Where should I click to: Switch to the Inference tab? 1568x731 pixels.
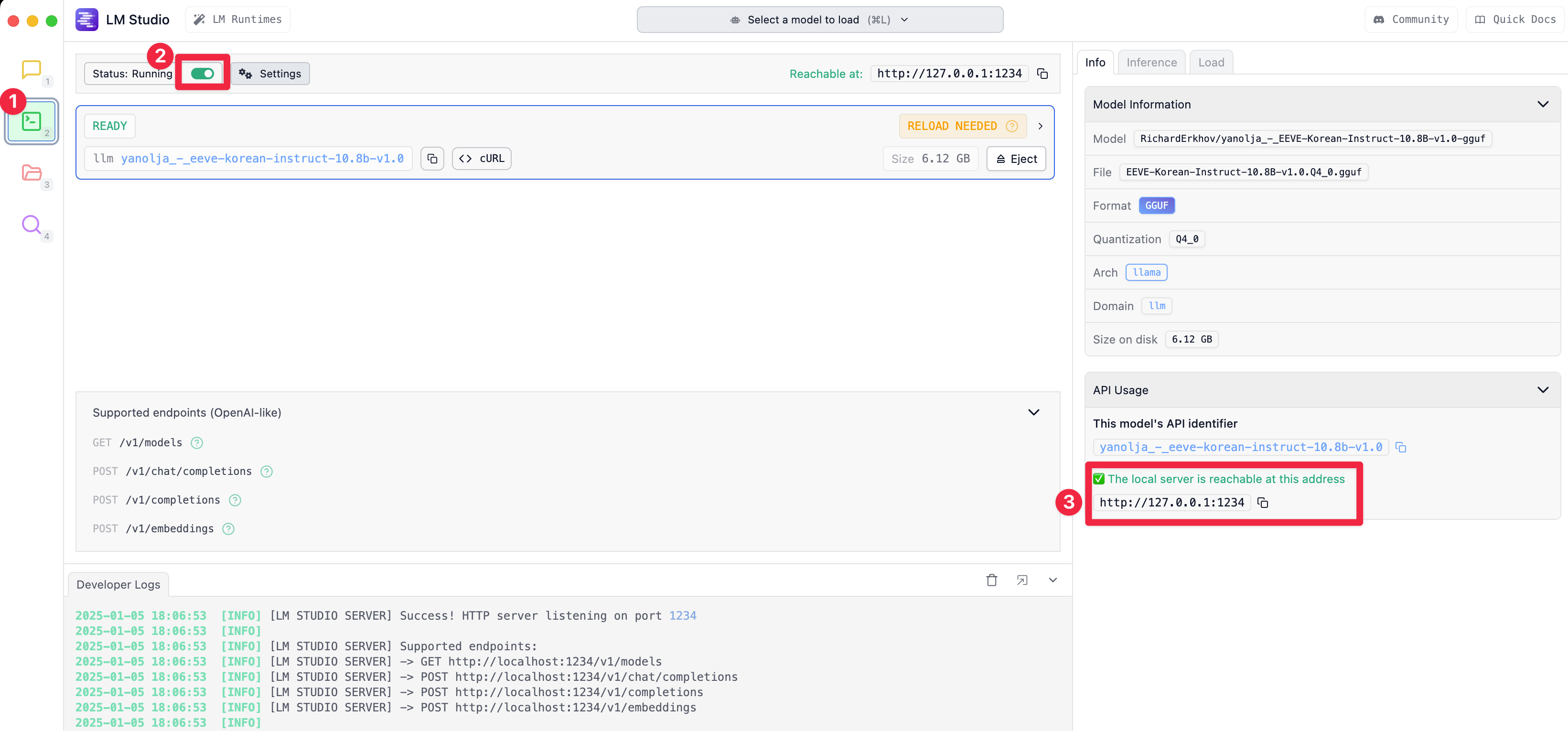point(1151,63)
